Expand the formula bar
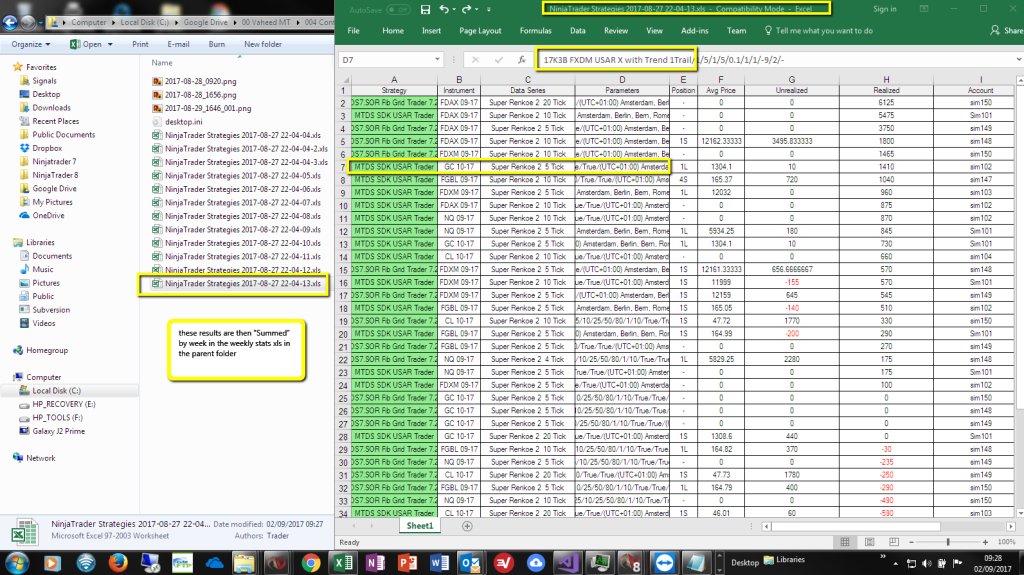Screen dimensions: 1024x575 1018,59
